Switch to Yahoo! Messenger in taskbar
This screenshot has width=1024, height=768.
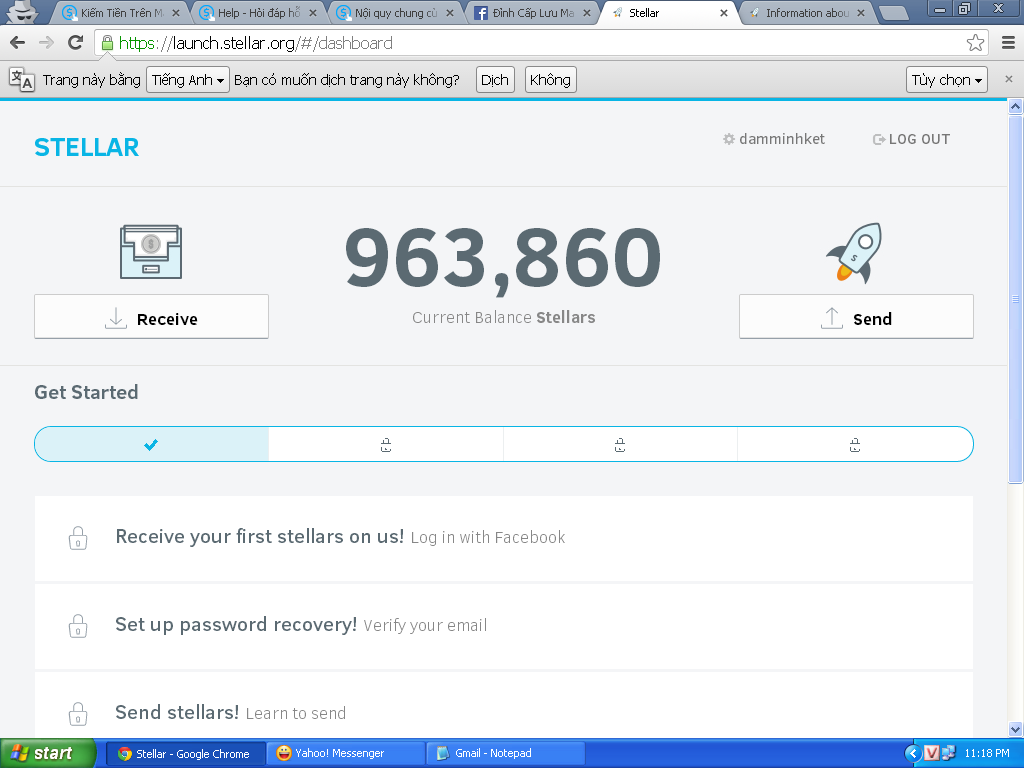click(x=345, y=754)
